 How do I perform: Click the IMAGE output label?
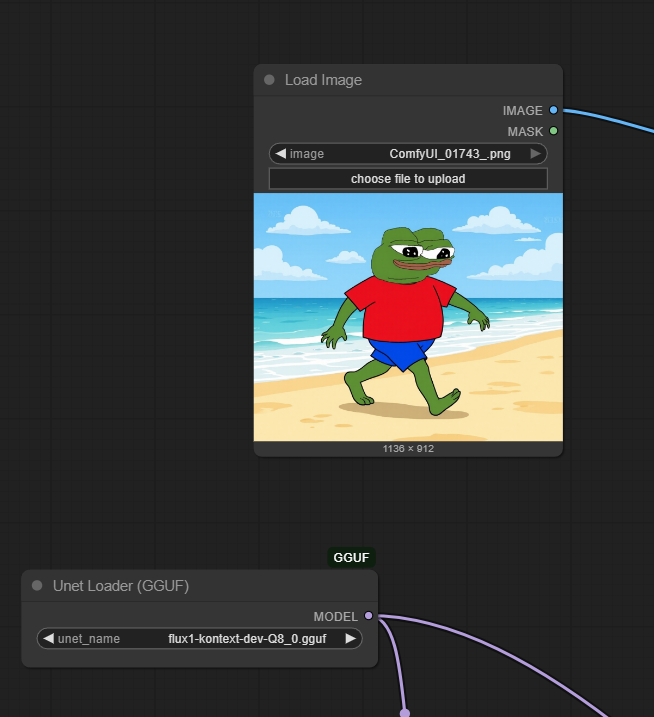522,111
